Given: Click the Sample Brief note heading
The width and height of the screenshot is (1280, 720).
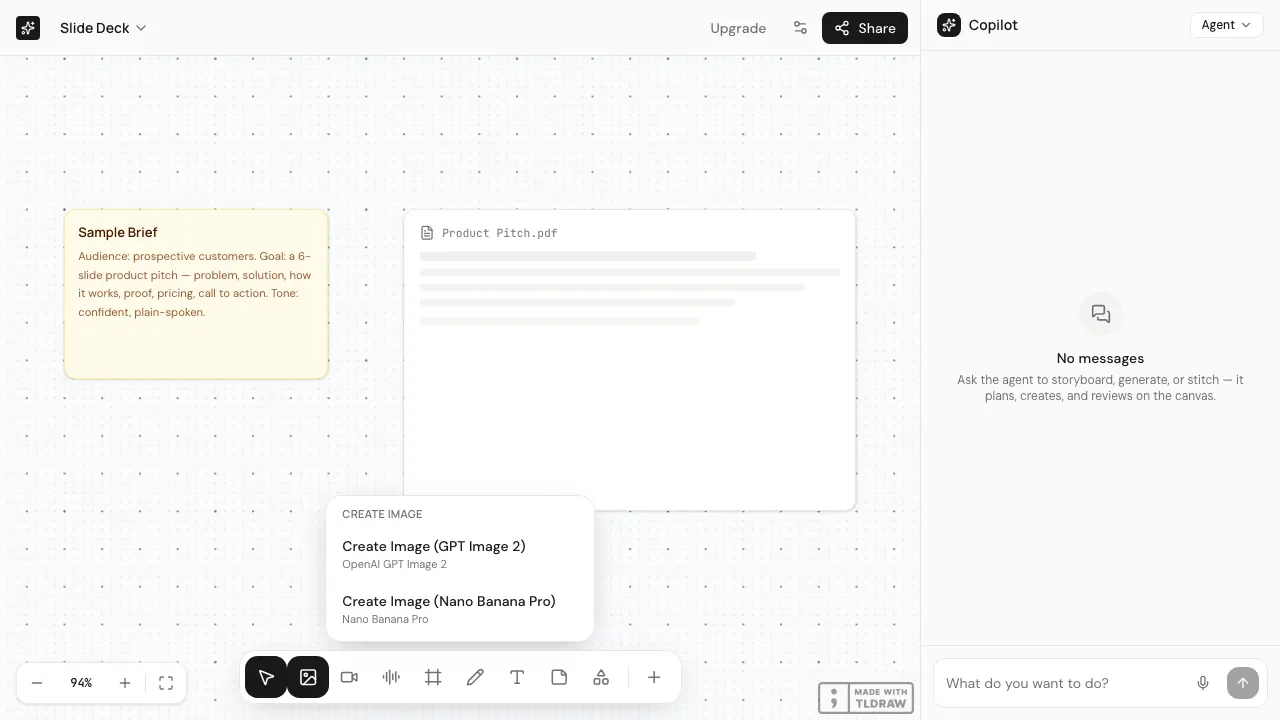Looking at the screenshot, I should [118, 232].
